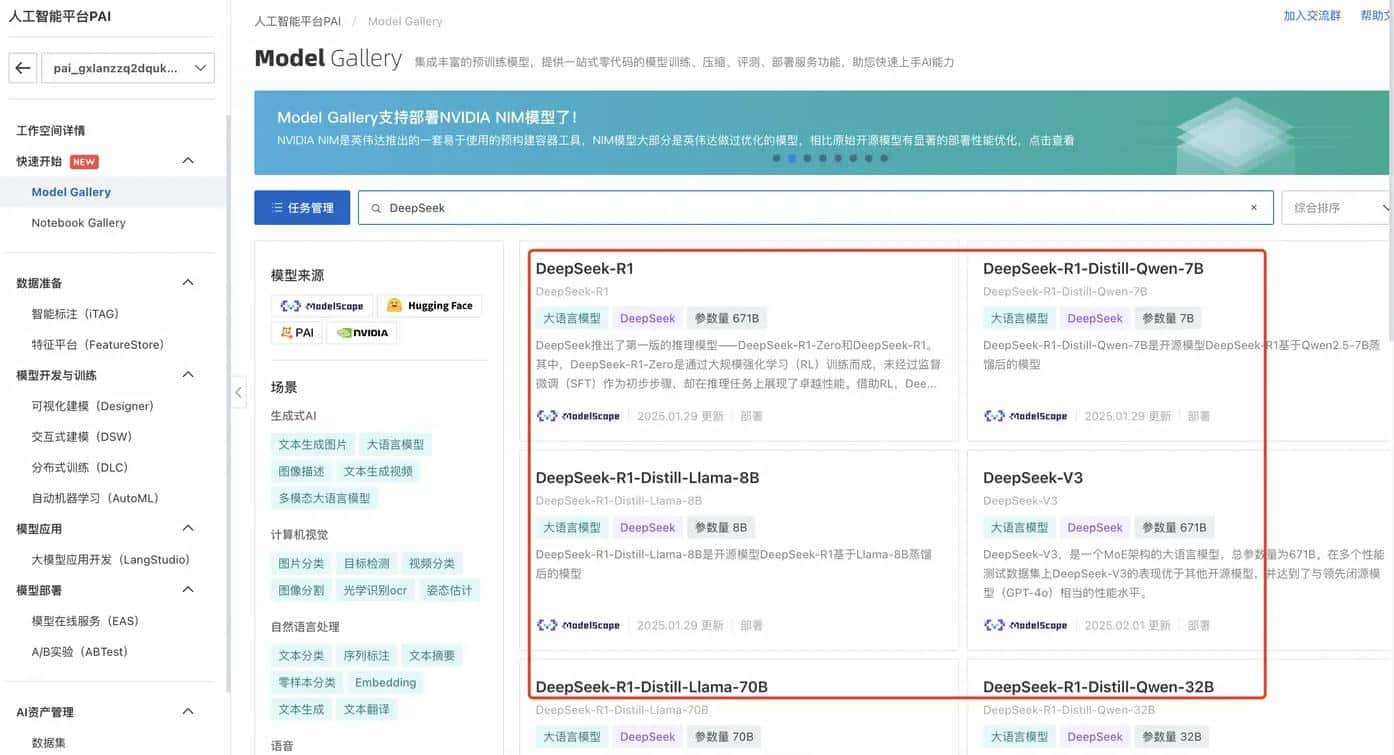This screenshot has height=755, width=1394.
Task: Click the magnifier icon in the search box
Action: coord(376,208)
